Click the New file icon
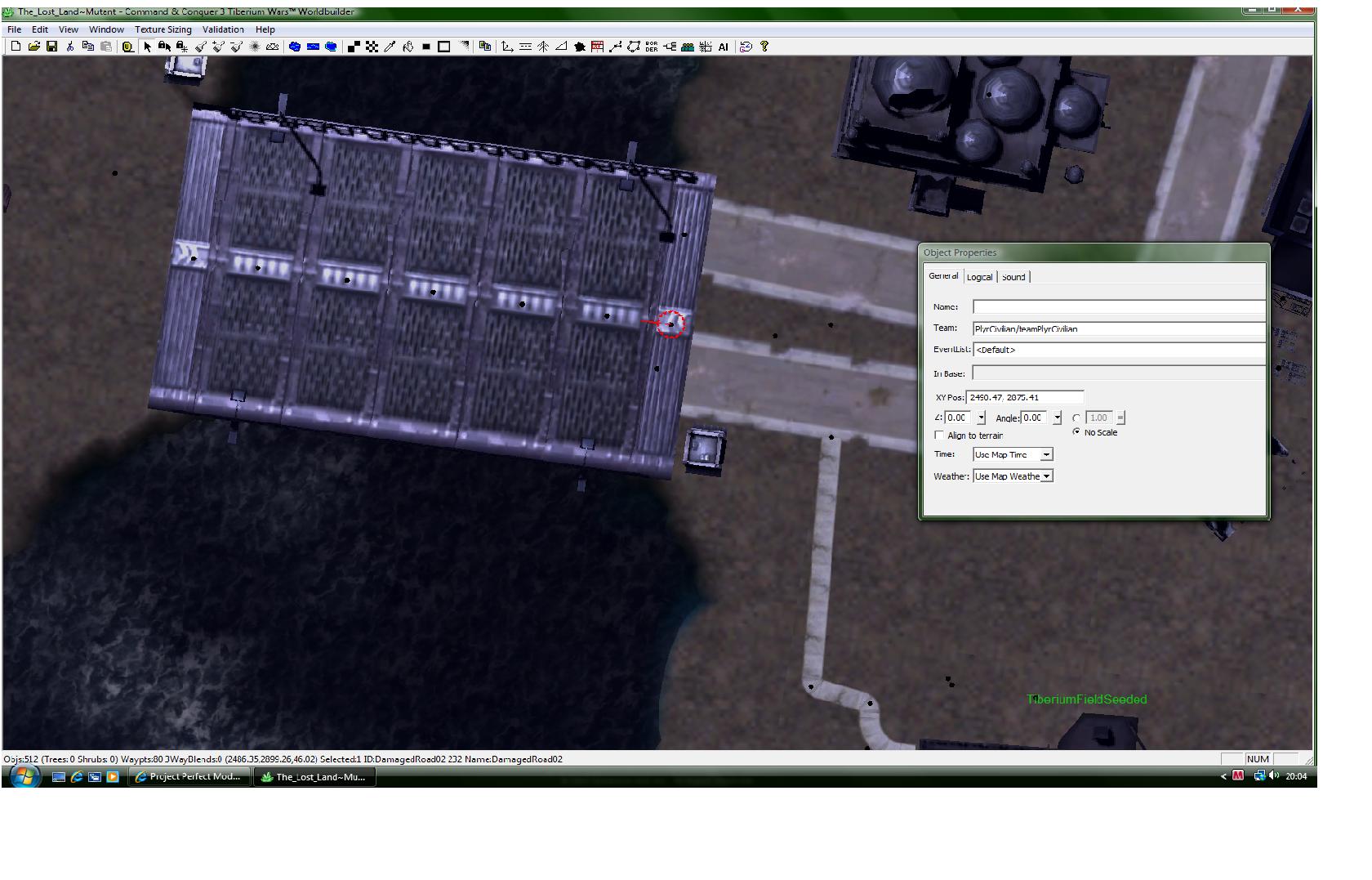Viewport: 1372px width, 880px height. click(x=16, y=47)
